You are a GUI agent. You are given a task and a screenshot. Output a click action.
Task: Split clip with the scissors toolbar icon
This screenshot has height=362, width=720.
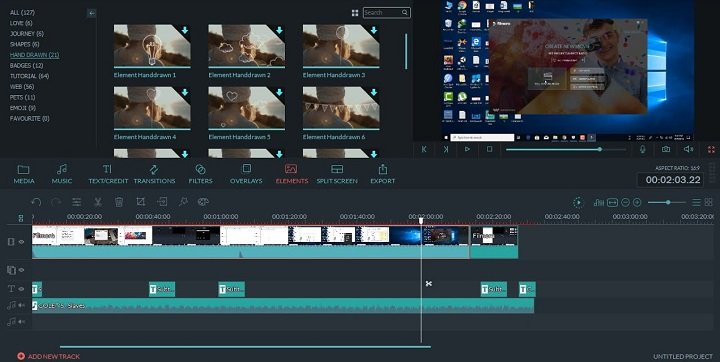[x=98, y=202]
